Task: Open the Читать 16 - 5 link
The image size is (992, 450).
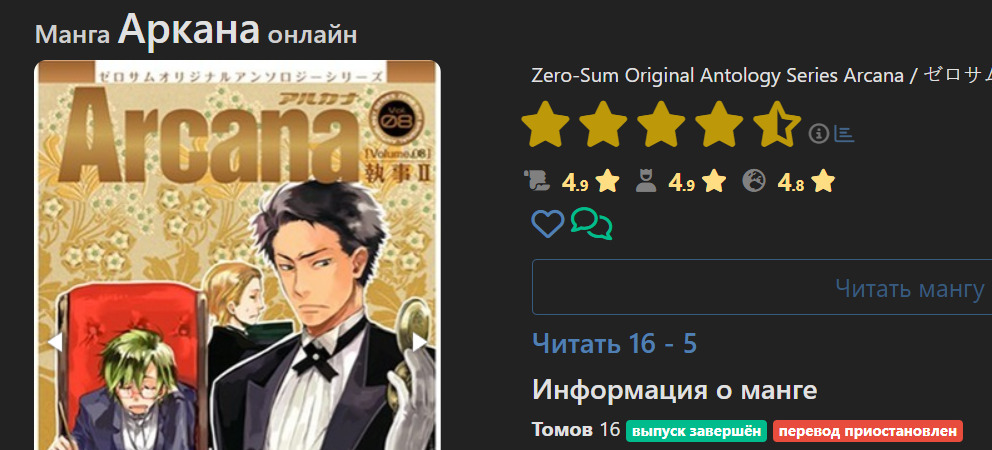Action: point(614,344)
